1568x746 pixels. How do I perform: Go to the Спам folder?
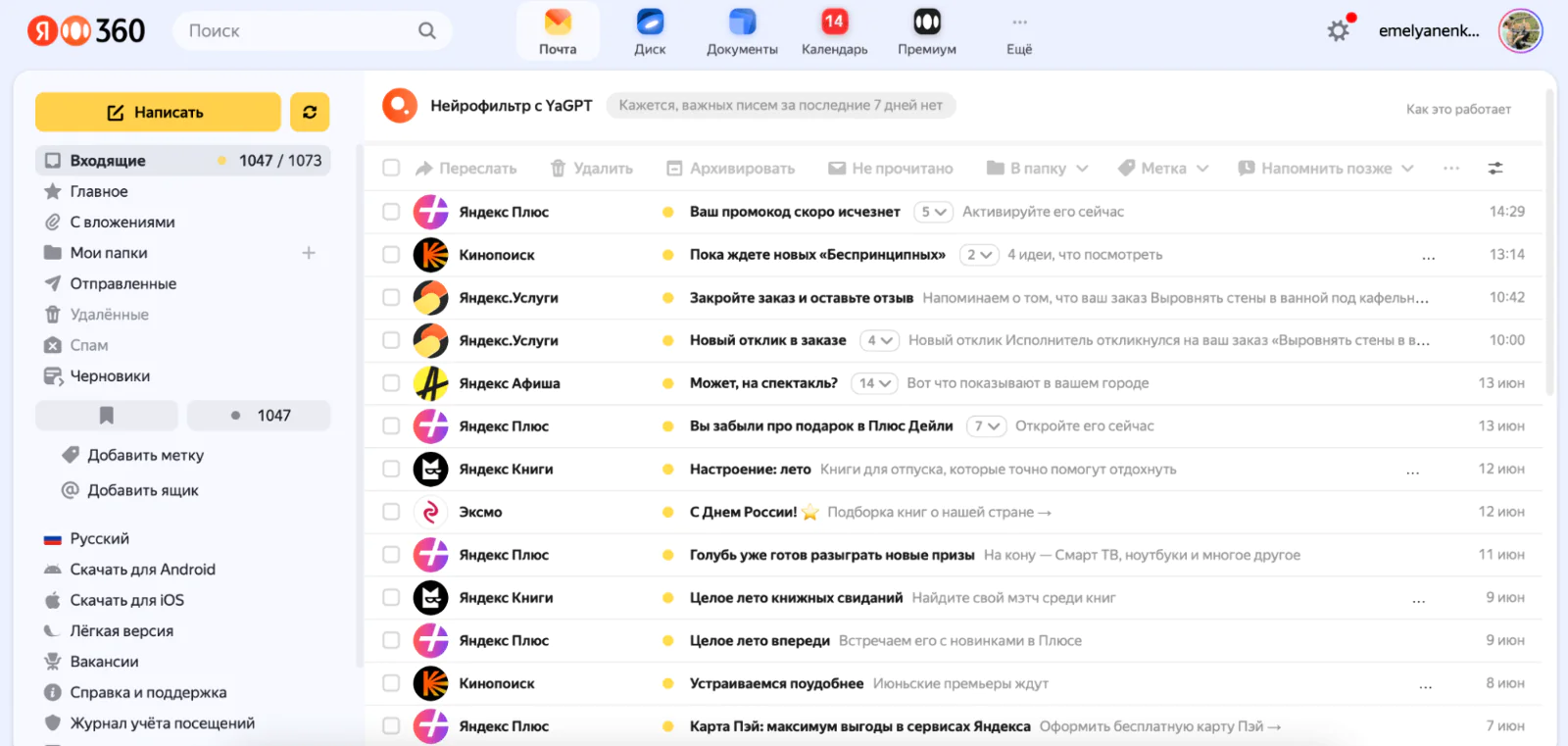point(89,345)
